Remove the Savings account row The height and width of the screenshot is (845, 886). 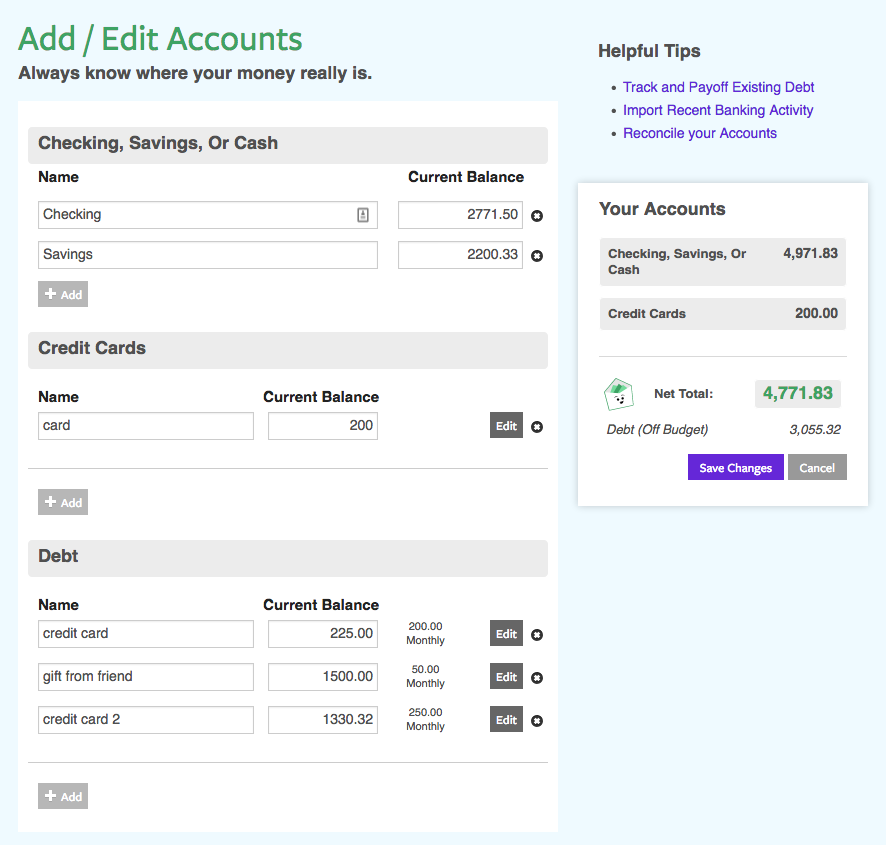click(537, 256)
